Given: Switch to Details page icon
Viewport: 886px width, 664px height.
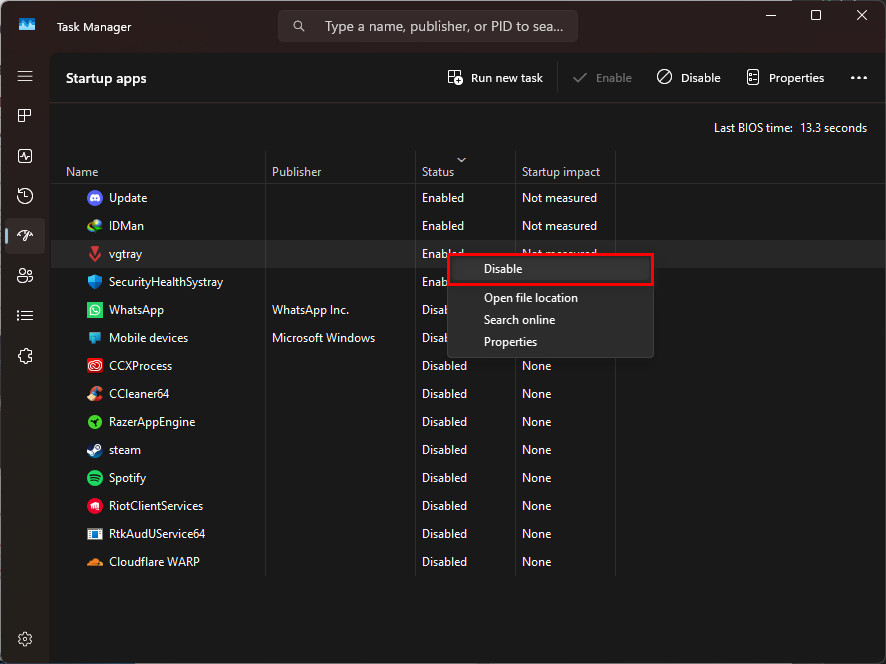Looking at the screenshot, I should pyautogui.click(x=25, y=316).
